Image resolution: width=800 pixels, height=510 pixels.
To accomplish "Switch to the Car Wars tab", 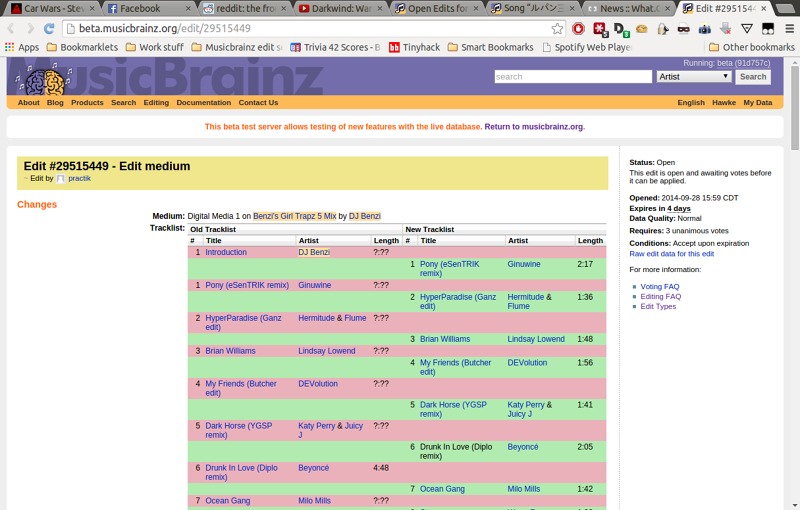I will (x=53, y=8).
